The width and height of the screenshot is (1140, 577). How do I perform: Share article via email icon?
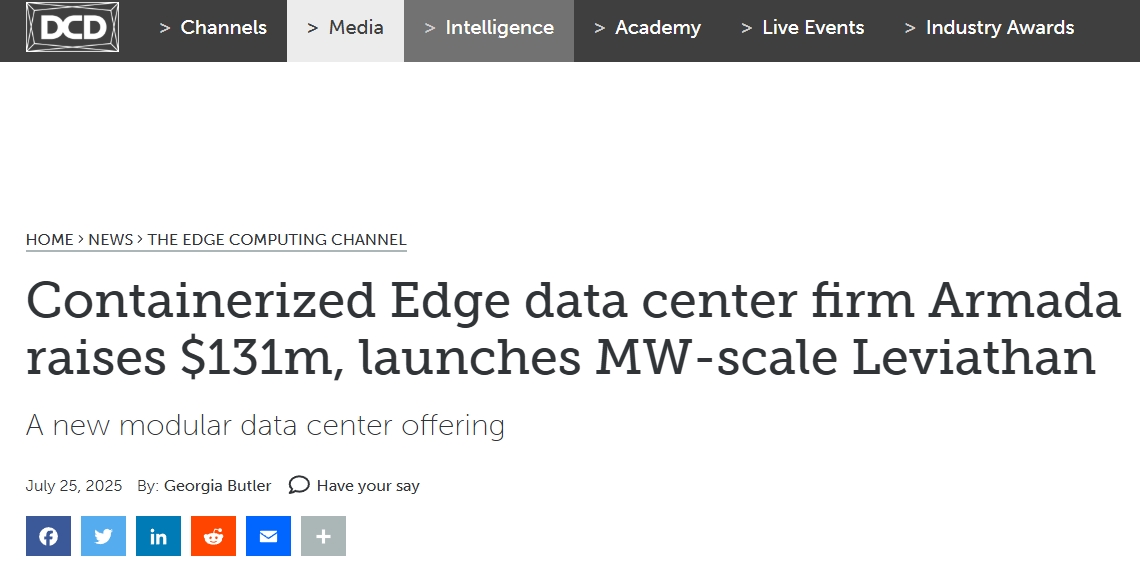pyautogui.click(x=268, y=536)
